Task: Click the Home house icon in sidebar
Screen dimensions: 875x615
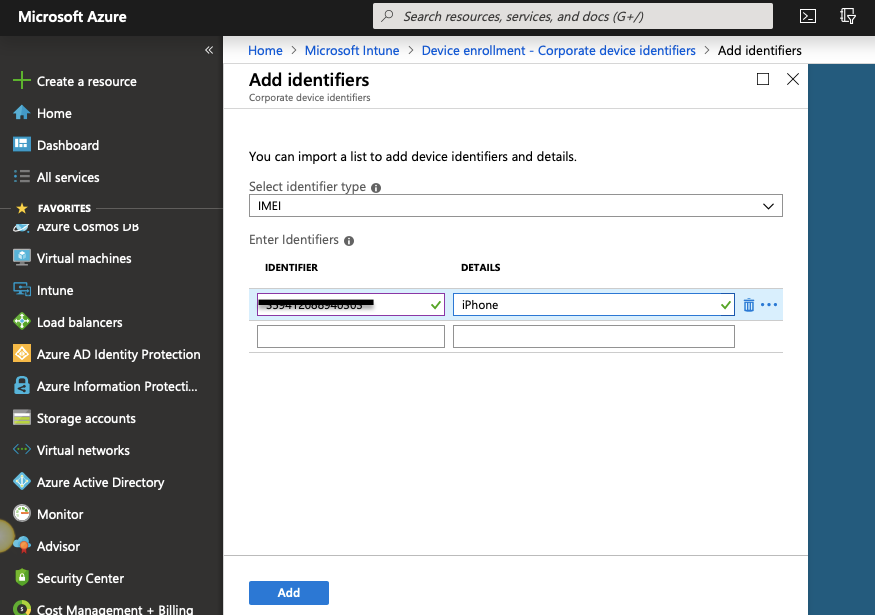Action: [x=22, y=113]
